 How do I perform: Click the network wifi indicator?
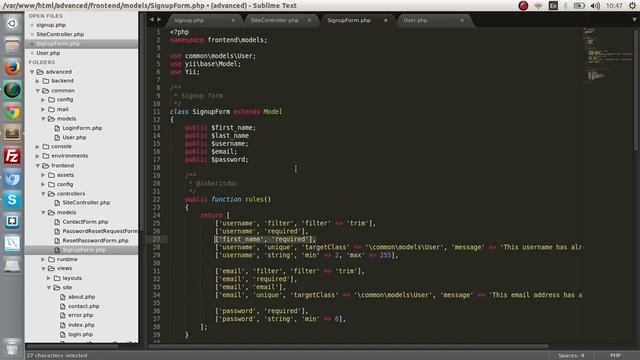click(x=538, y=6)
